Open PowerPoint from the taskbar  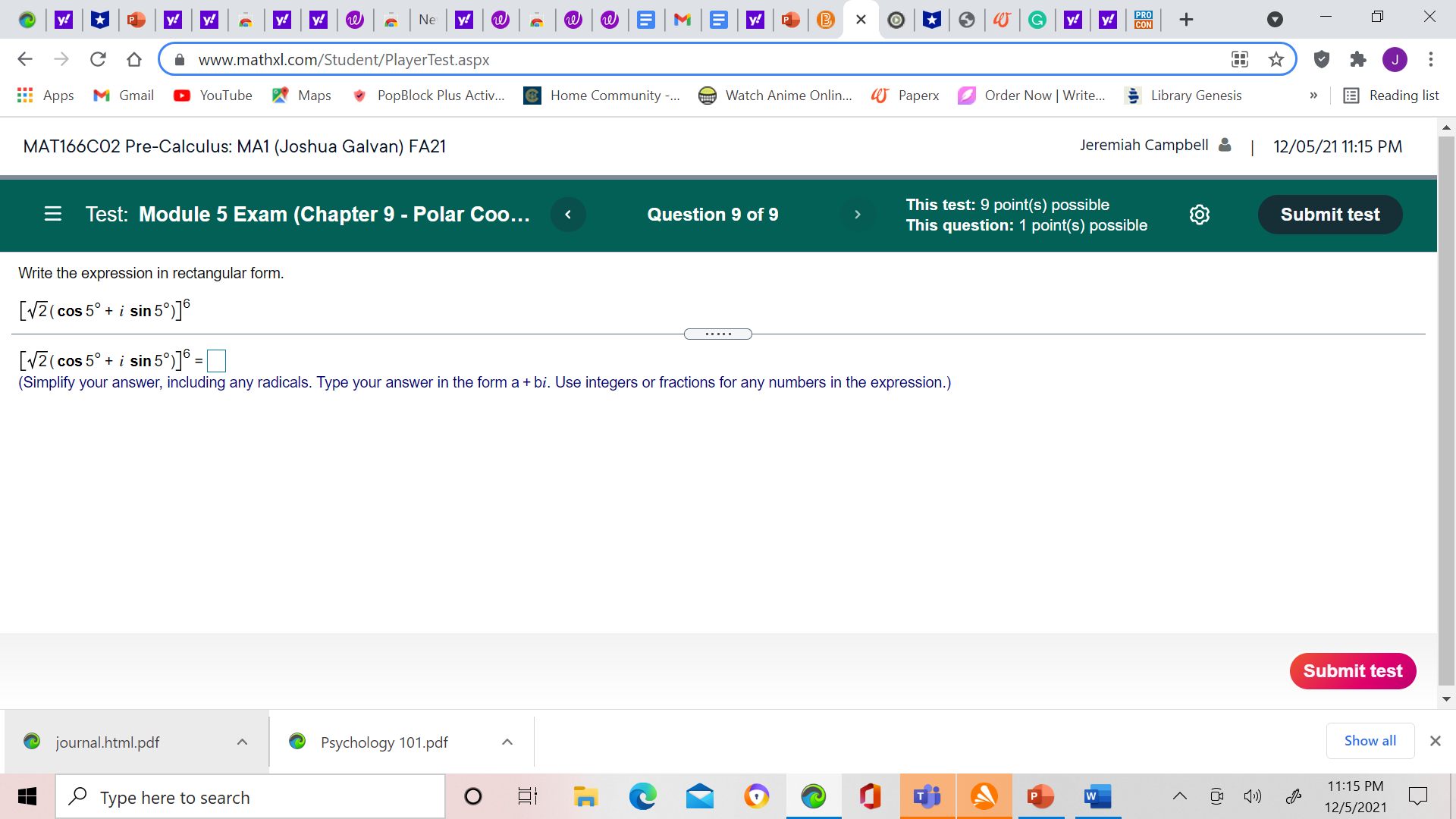click(1040, 796)
